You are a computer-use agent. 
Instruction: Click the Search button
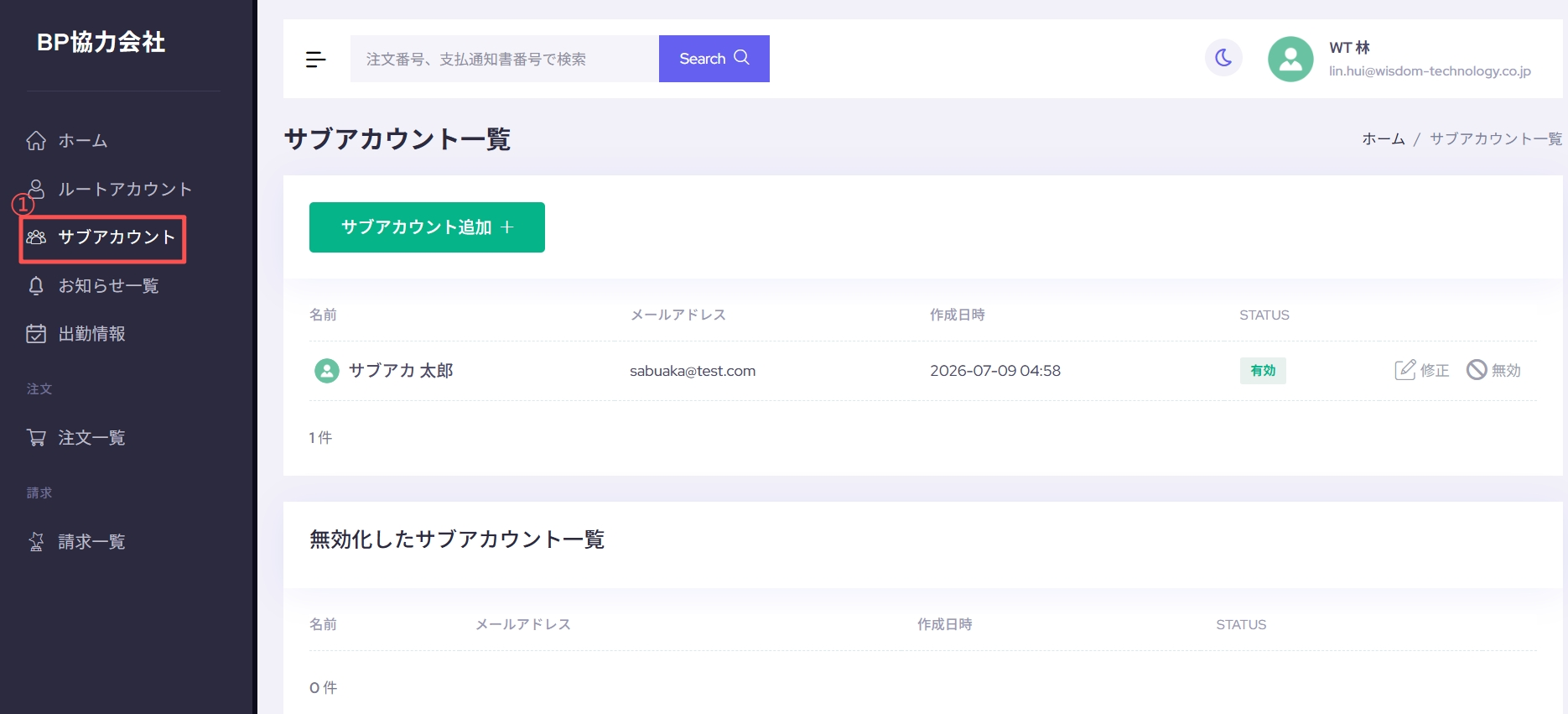tap(714, 59)
